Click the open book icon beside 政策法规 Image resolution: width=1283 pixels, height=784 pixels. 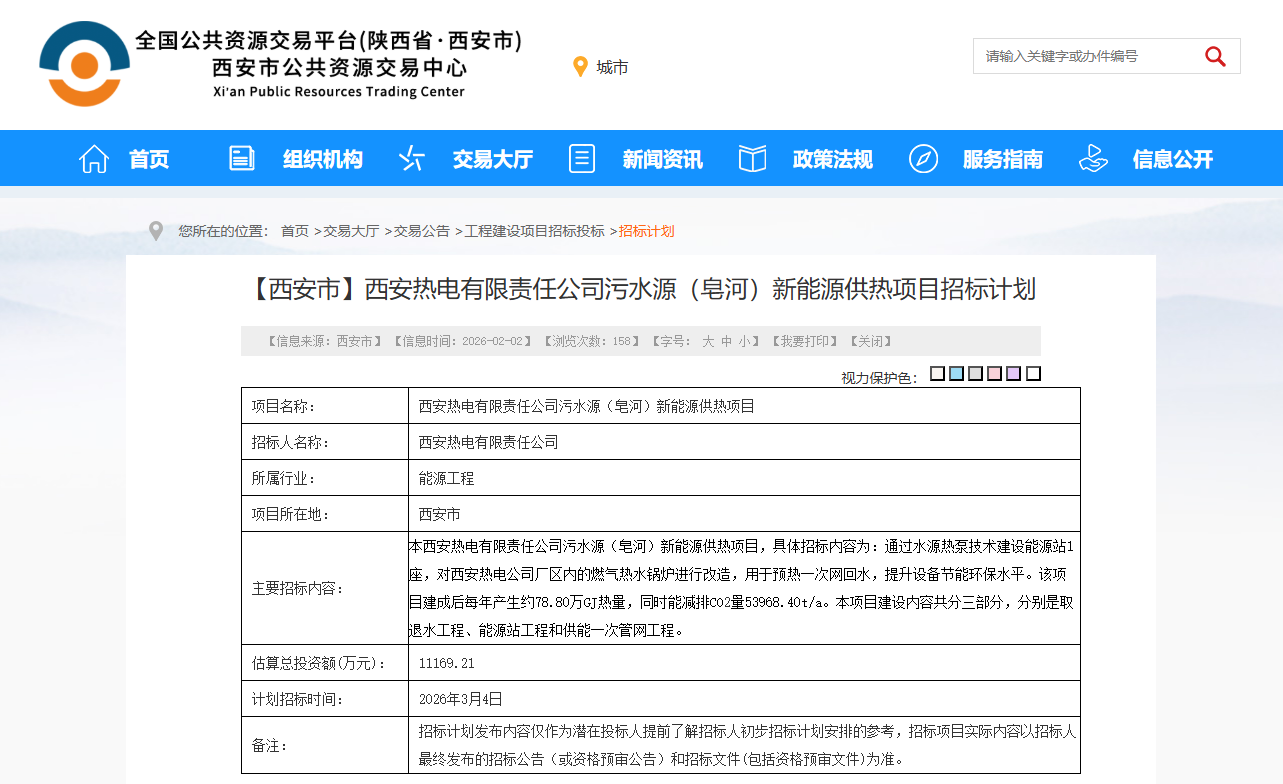(x=752, y=158)
